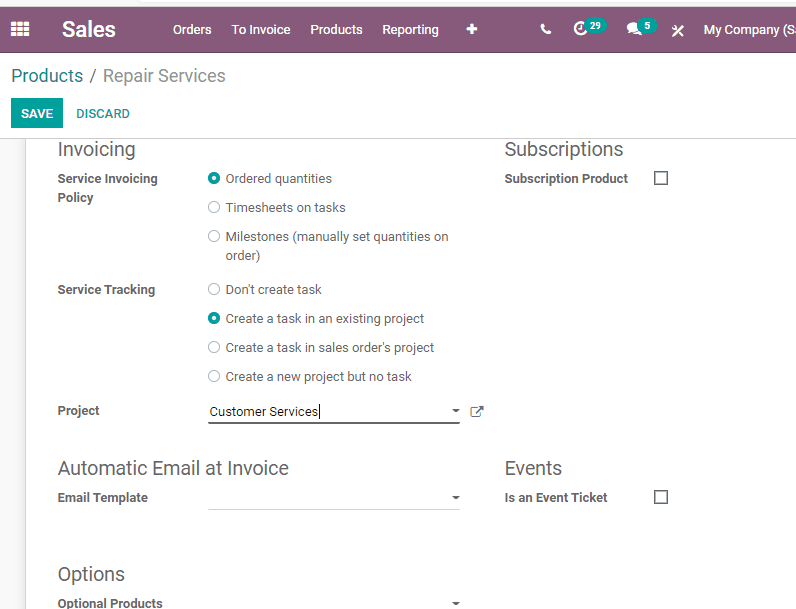Click the Sales app title
Viewport: 796px width, 609px height.
[89, 29]
